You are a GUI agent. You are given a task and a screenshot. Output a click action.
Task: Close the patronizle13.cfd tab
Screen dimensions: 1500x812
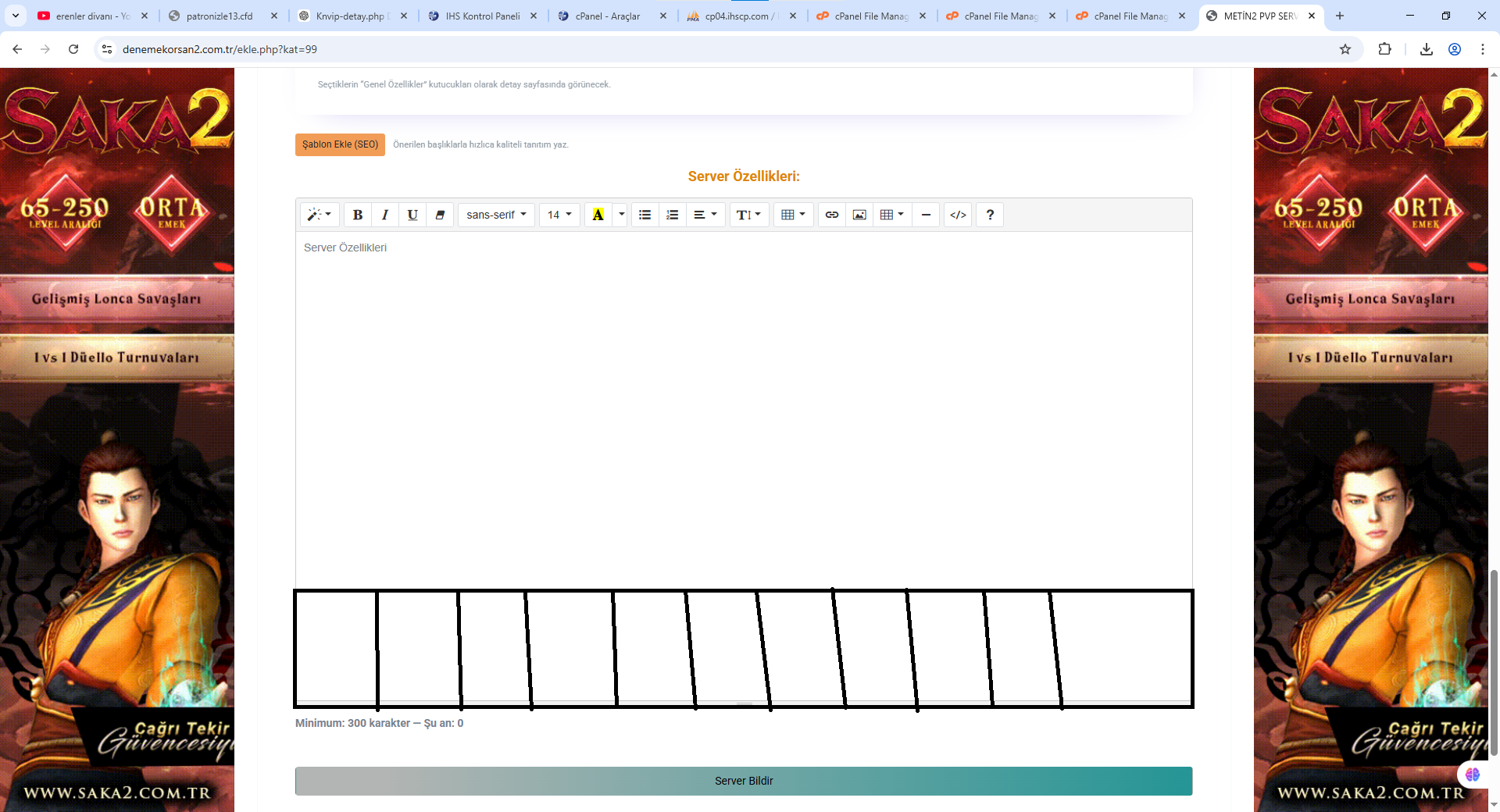point(274,16)
